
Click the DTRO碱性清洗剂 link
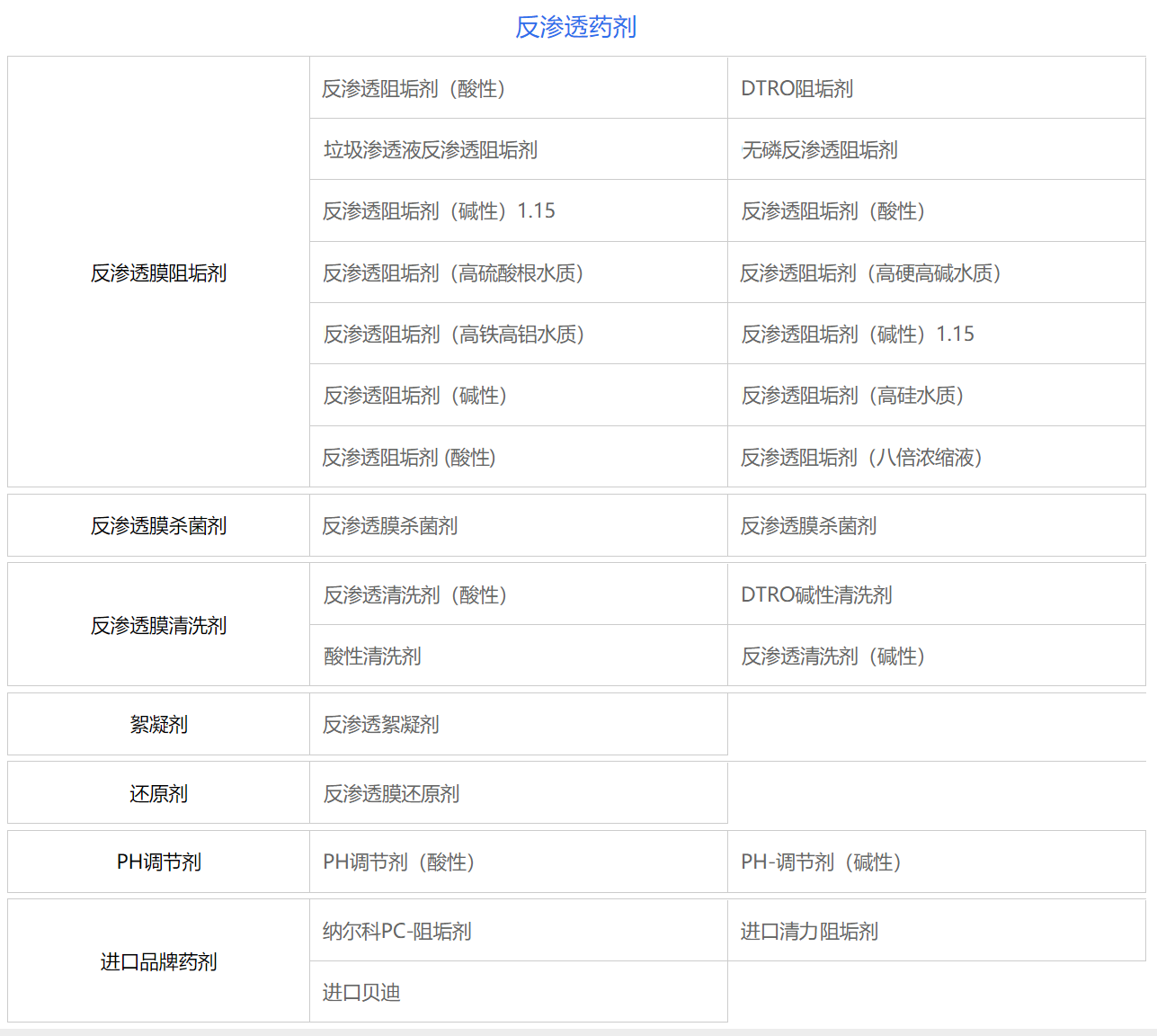coord(816,594)
